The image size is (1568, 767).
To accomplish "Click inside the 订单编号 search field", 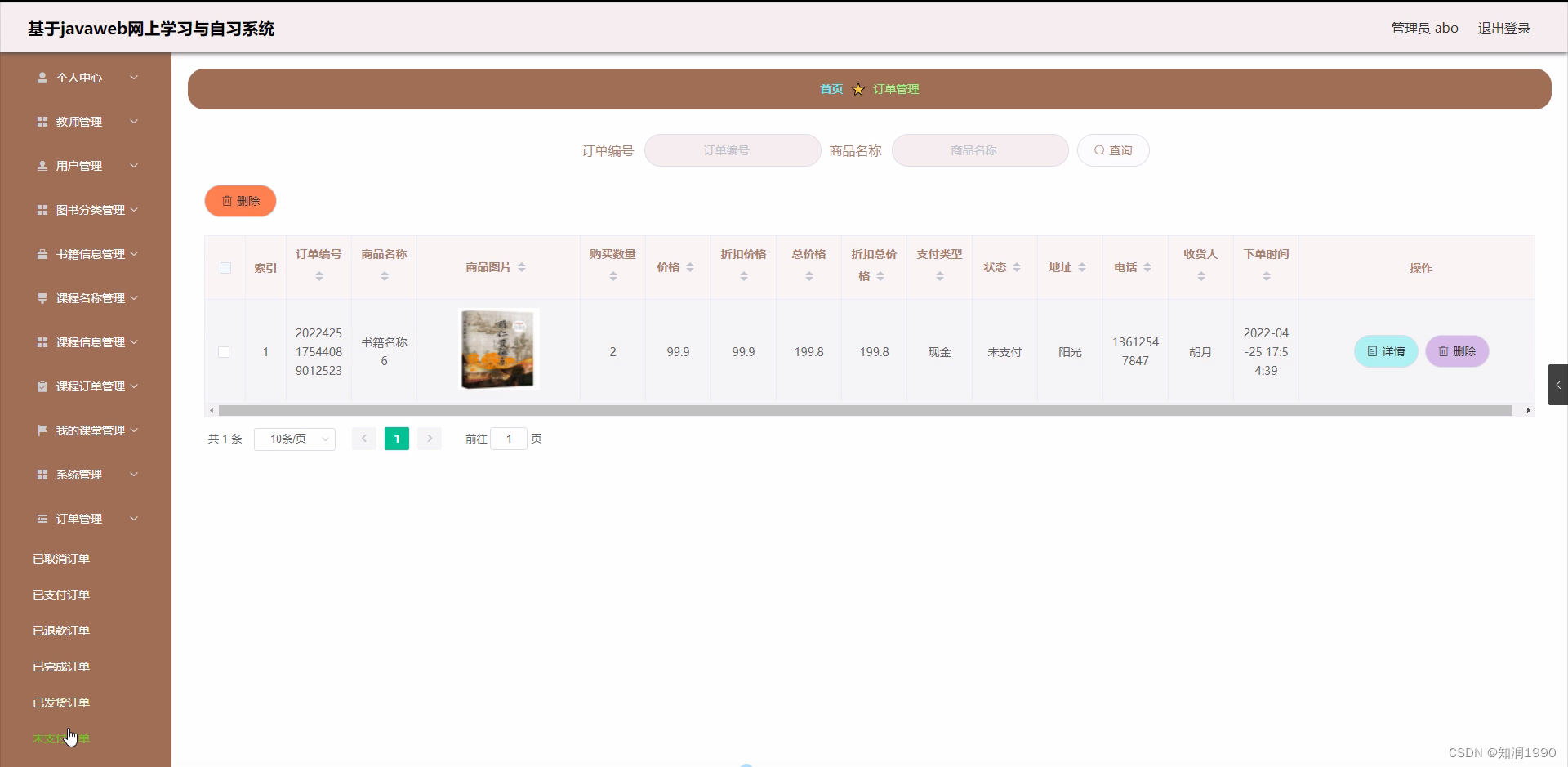I will 731,149.
